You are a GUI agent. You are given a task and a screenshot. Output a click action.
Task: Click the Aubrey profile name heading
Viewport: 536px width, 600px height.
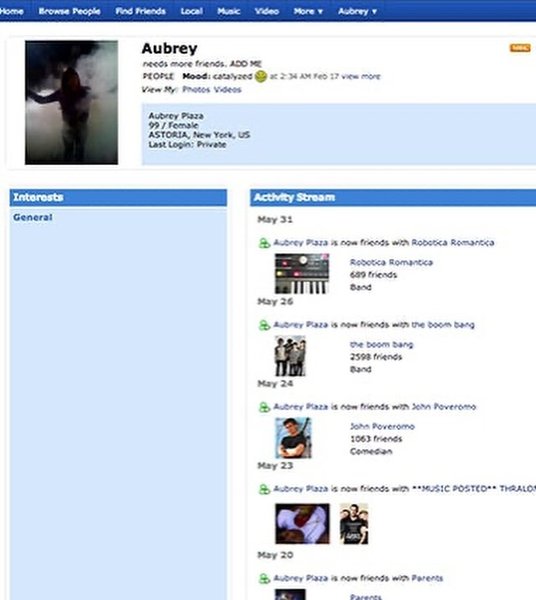pyautogui.click(x=169, y=49)
